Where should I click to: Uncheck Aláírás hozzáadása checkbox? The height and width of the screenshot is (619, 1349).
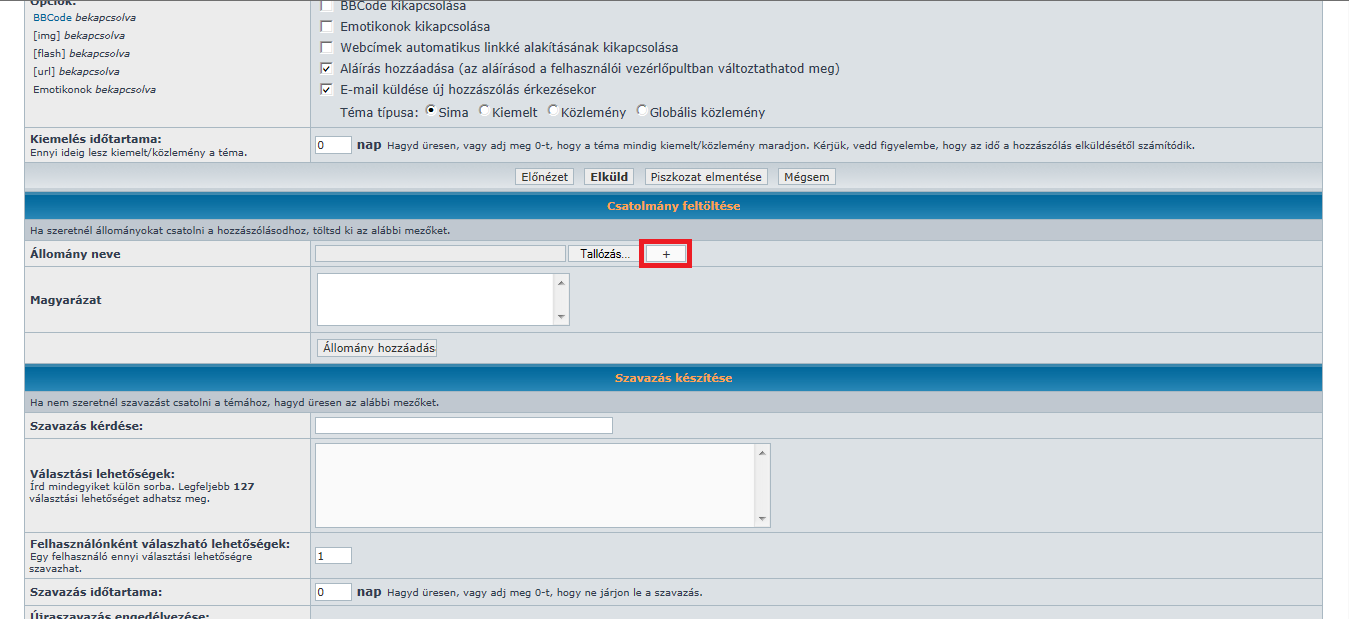(x=326, y=69)
